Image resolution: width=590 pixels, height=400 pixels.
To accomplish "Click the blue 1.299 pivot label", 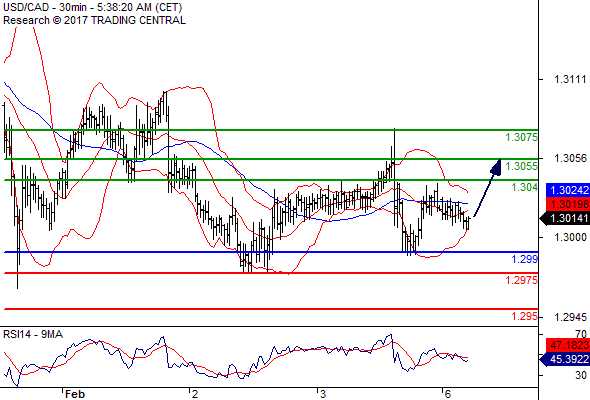I will pyautogui.click(x=525, y=259).
